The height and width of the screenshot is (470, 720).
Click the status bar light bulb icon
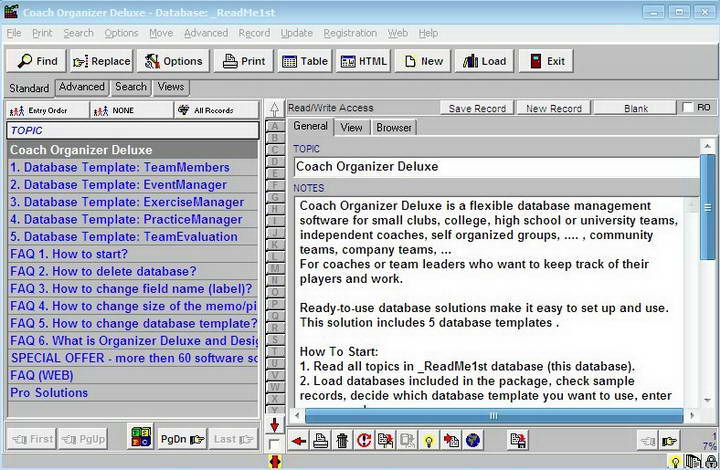[x=675, y=462]
